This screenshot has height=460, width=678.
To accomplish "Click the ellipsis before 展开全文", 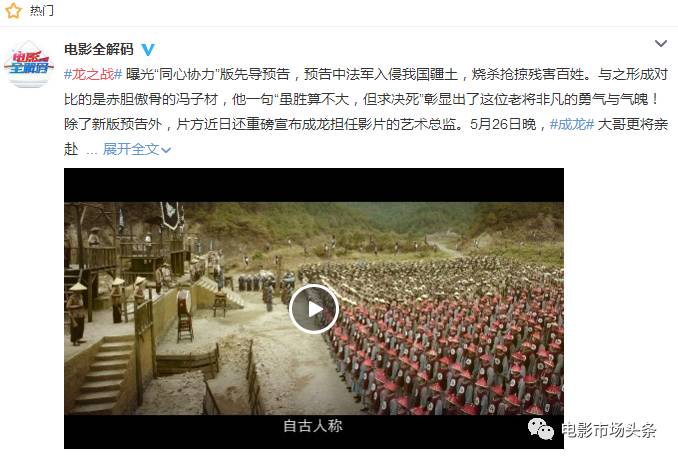I will 91,151.
